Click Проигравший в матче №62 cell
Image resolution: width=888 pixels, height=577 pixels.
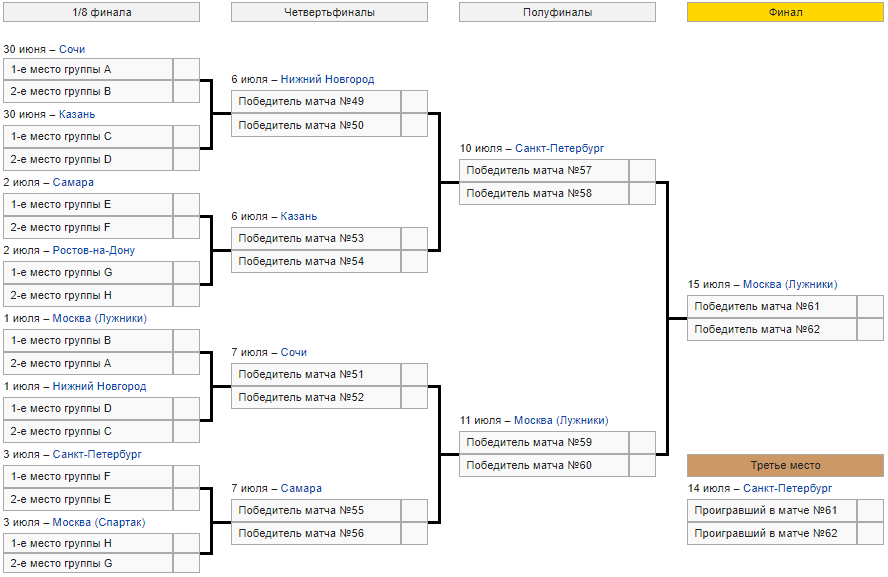(x=772, y=533)
